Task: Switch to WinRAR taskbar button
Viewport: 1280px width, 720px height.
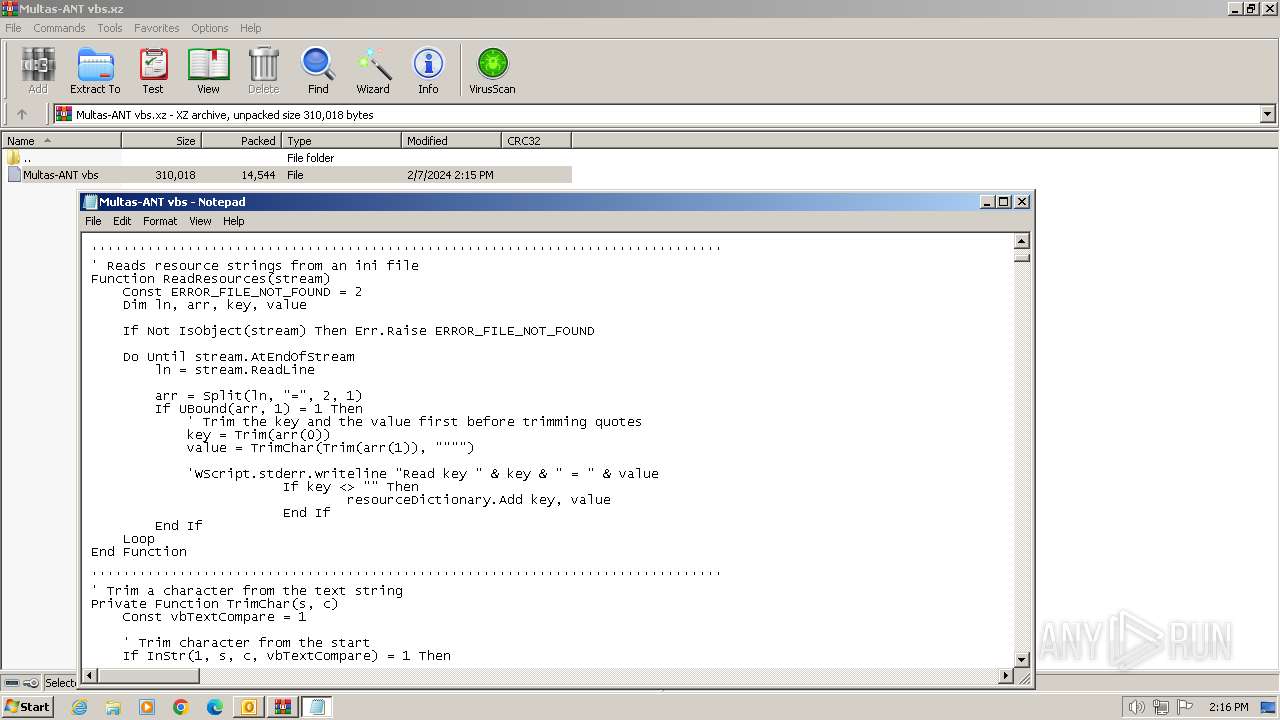Action: click(x=283, y=707)
